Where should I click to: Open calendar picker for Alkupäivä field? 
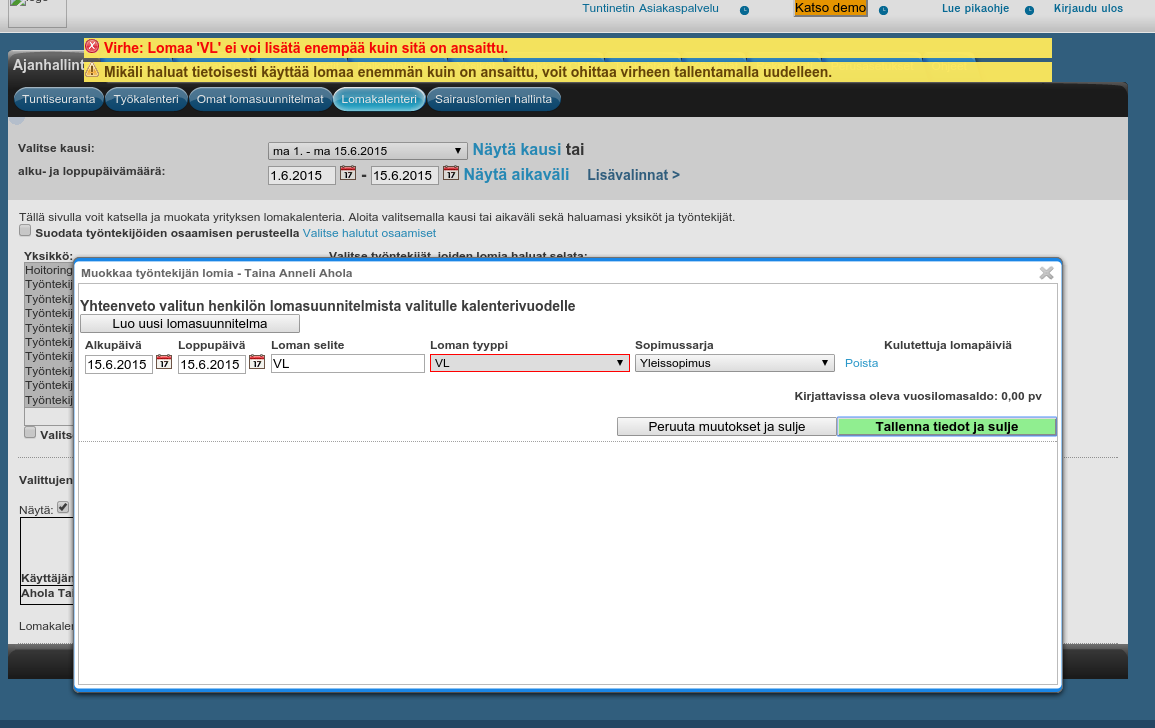pyautogui.click(x=164, y=363)
